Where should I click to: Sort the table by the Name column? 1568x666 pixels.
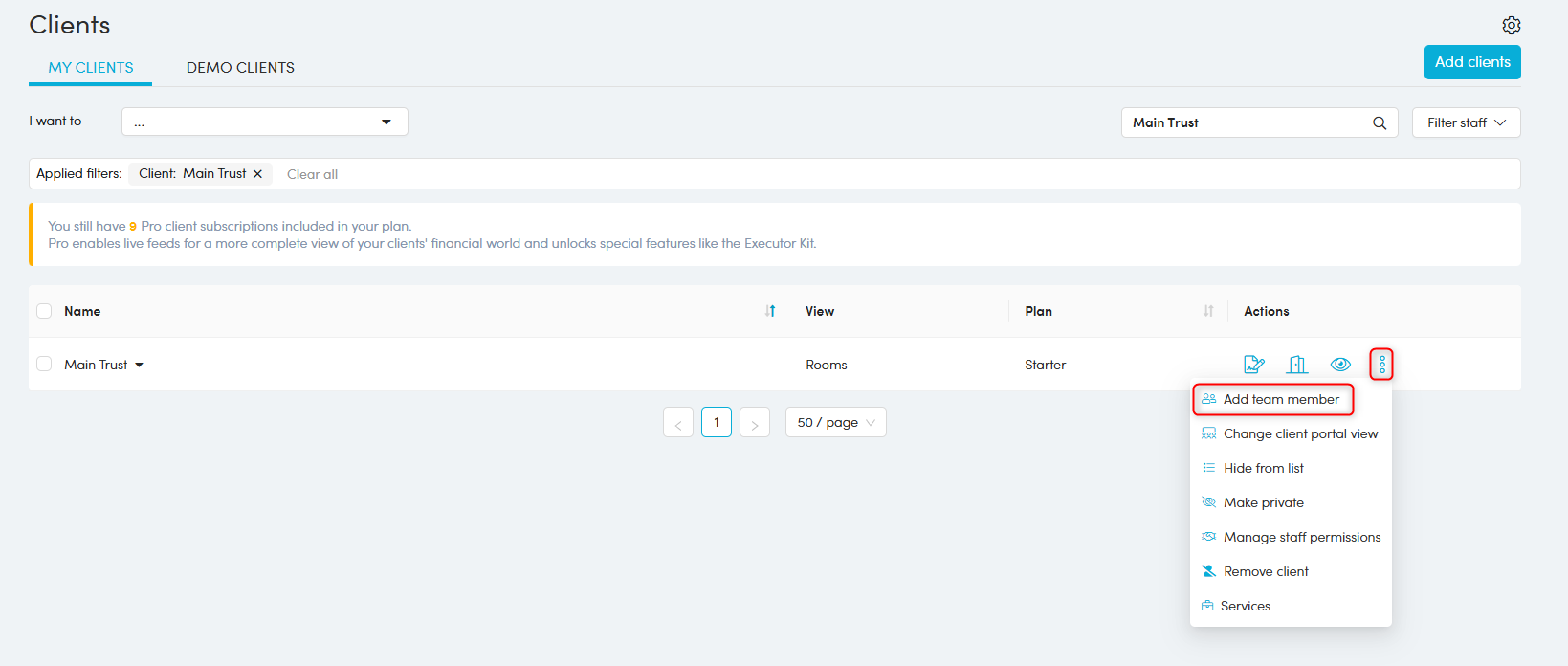point(770,311)
